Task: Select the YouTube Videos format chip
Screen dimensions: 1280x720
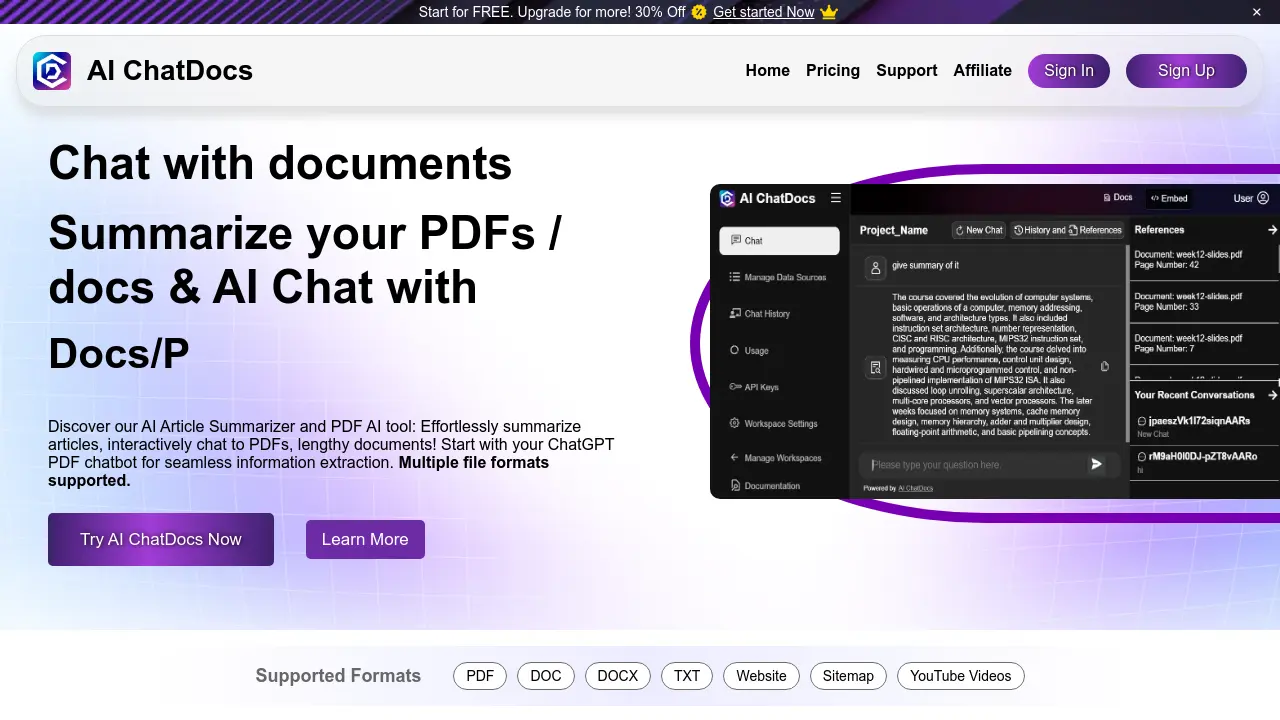Action: point(961,676)
